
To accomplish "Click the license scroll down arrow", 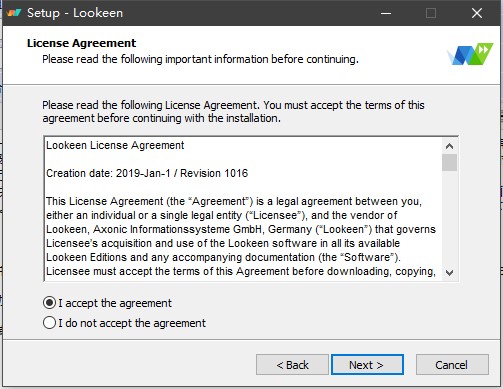I will [x=449, y=273].
